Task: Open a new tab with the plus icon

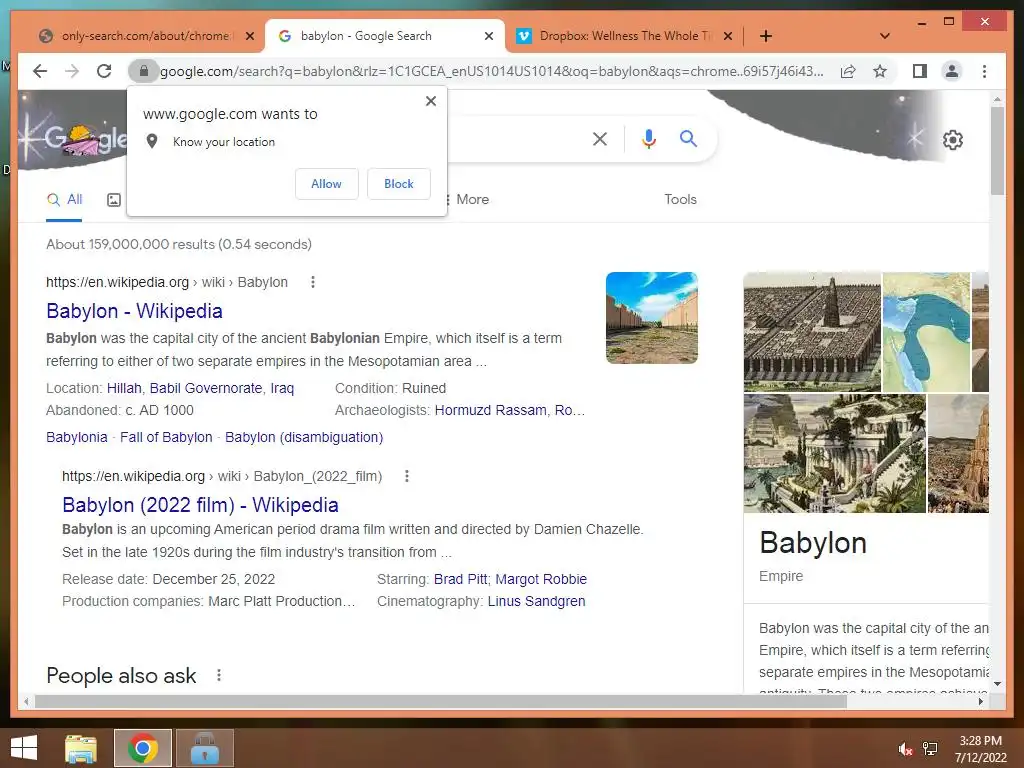Action: [766, 36]
